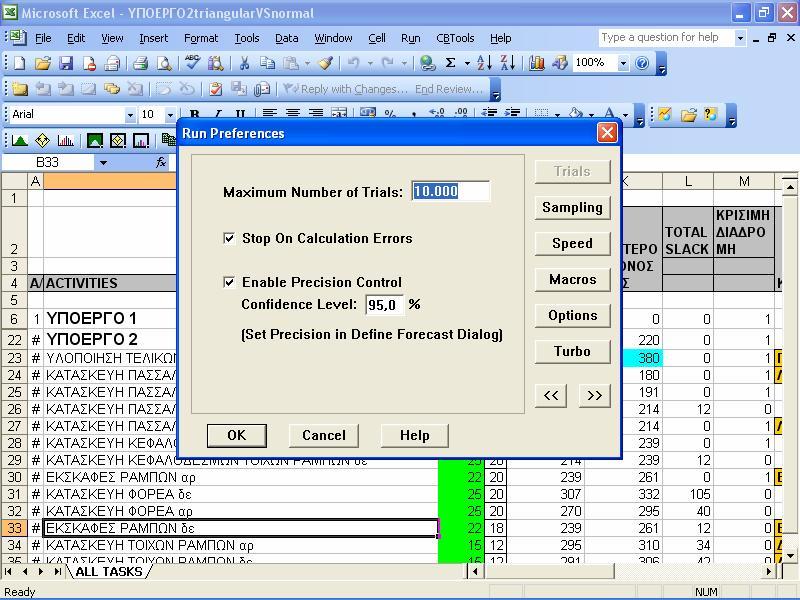Viewport: 800px width, 600px height.
Task: Expand the Name Box dropdown for B33
Action: click(103, 163)
